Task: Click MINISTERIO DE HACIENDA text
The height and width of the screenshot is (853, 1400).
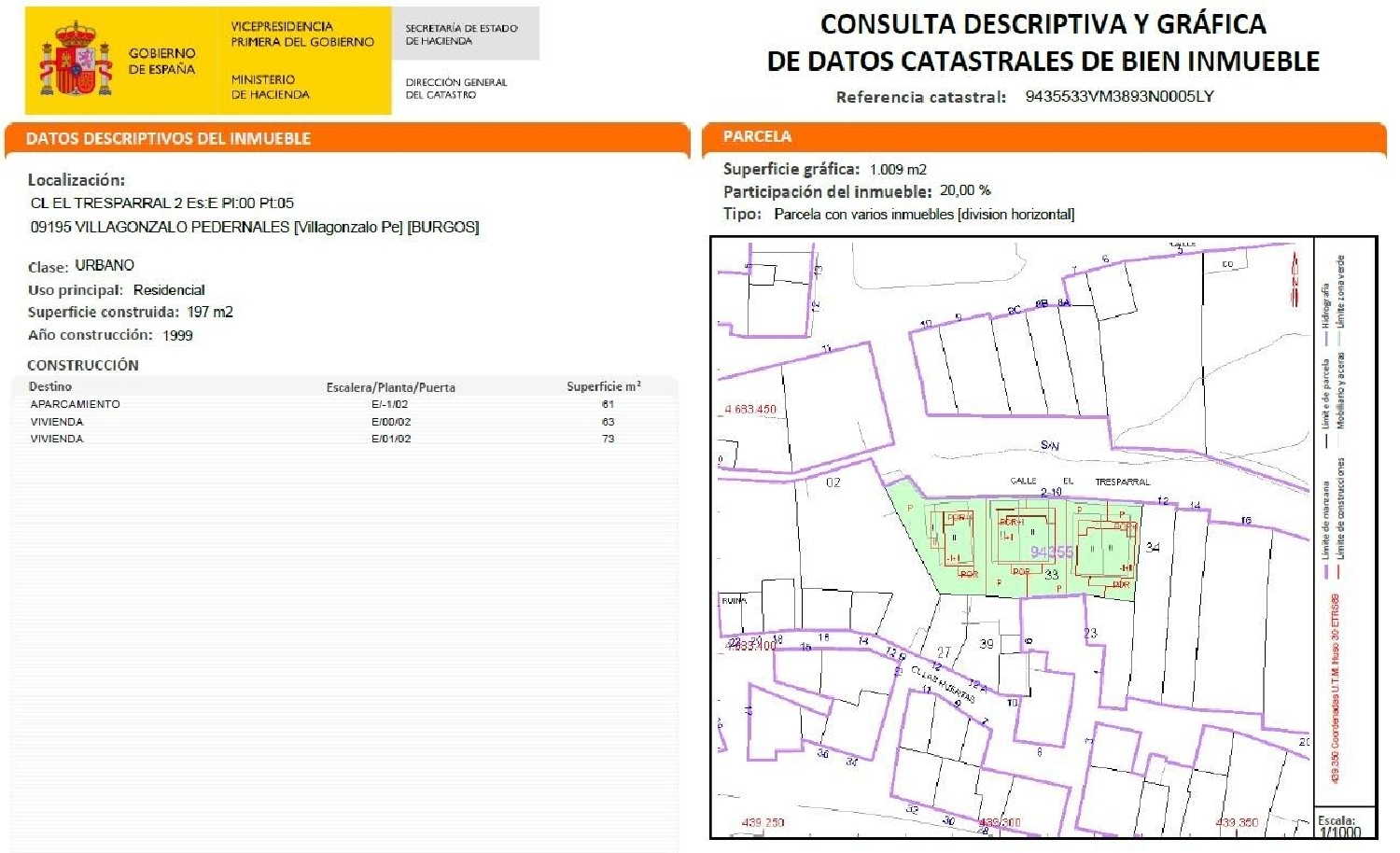Action: pos(270,87)
